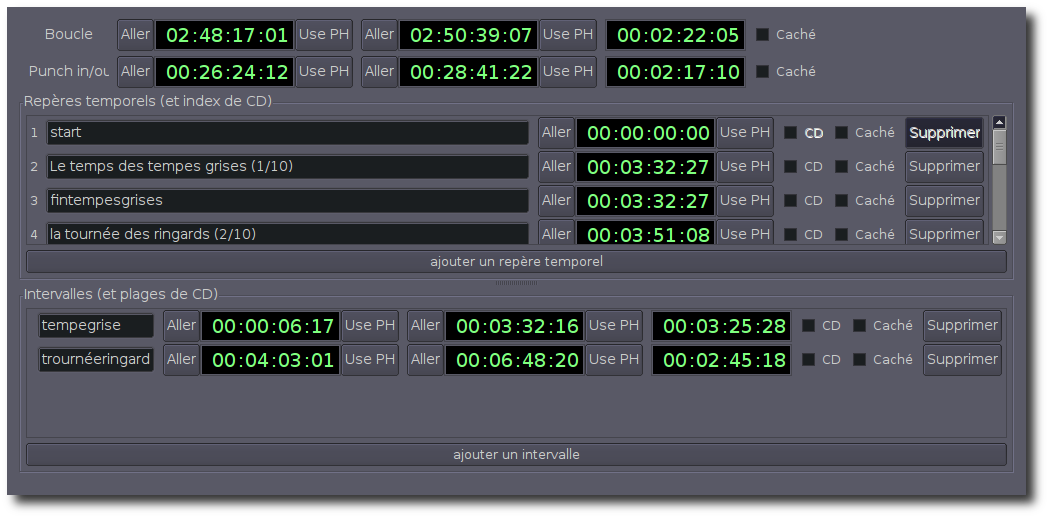Click Use PH next to 02:50:39:07
Screen dimensions: 1049x518
coord(568,35)
